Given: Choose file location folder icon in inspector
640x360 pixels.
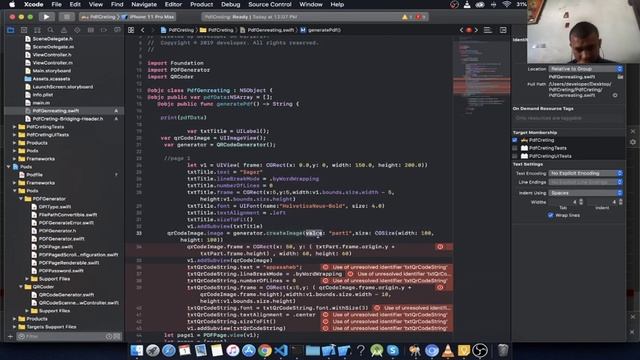Looking at the screenshot, I should click(x=620, y=77).
